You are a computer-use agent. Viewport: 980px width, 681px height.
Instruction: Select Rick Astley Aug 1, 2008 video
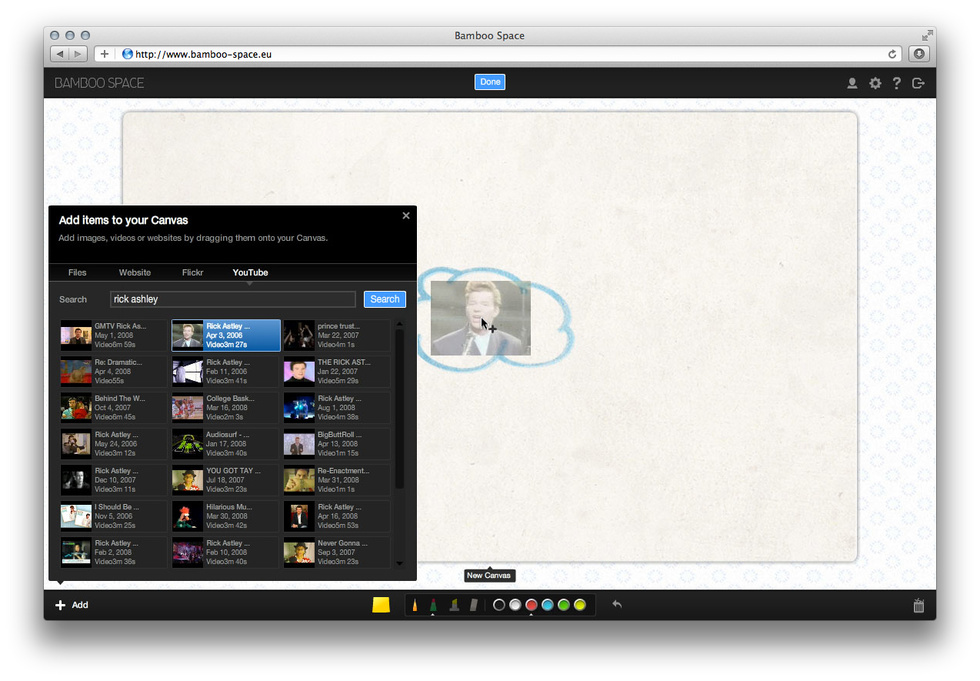(337, 408)
